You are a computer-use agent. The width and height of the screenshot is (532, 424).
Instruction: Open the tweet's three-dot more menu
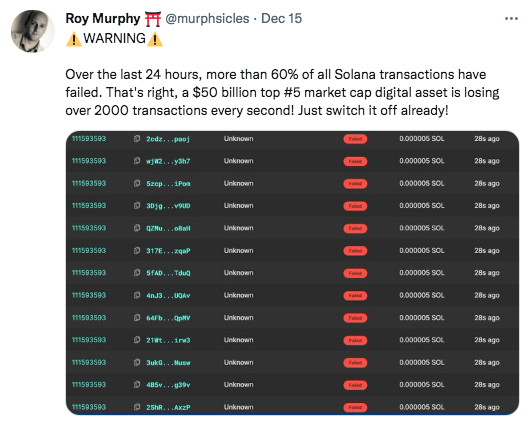pos(511,19)
